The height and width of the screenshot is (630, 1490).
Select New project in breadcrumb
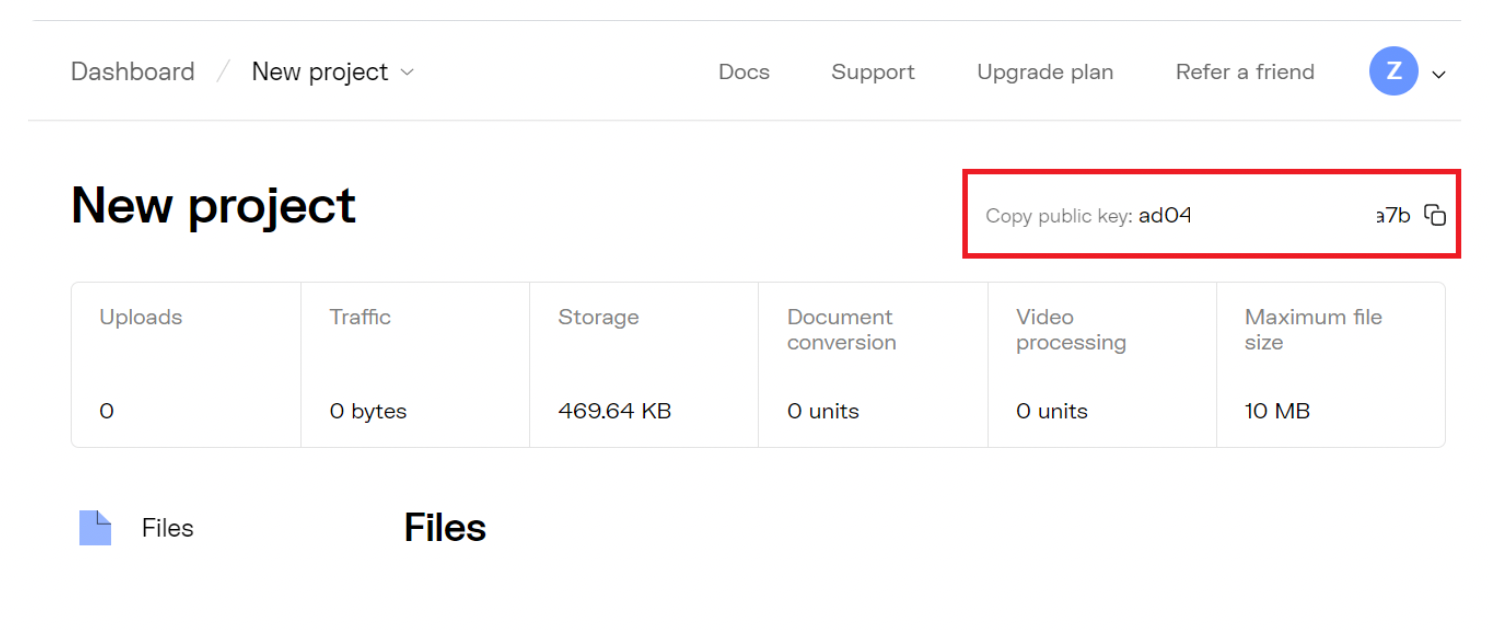tap(320, 72)
